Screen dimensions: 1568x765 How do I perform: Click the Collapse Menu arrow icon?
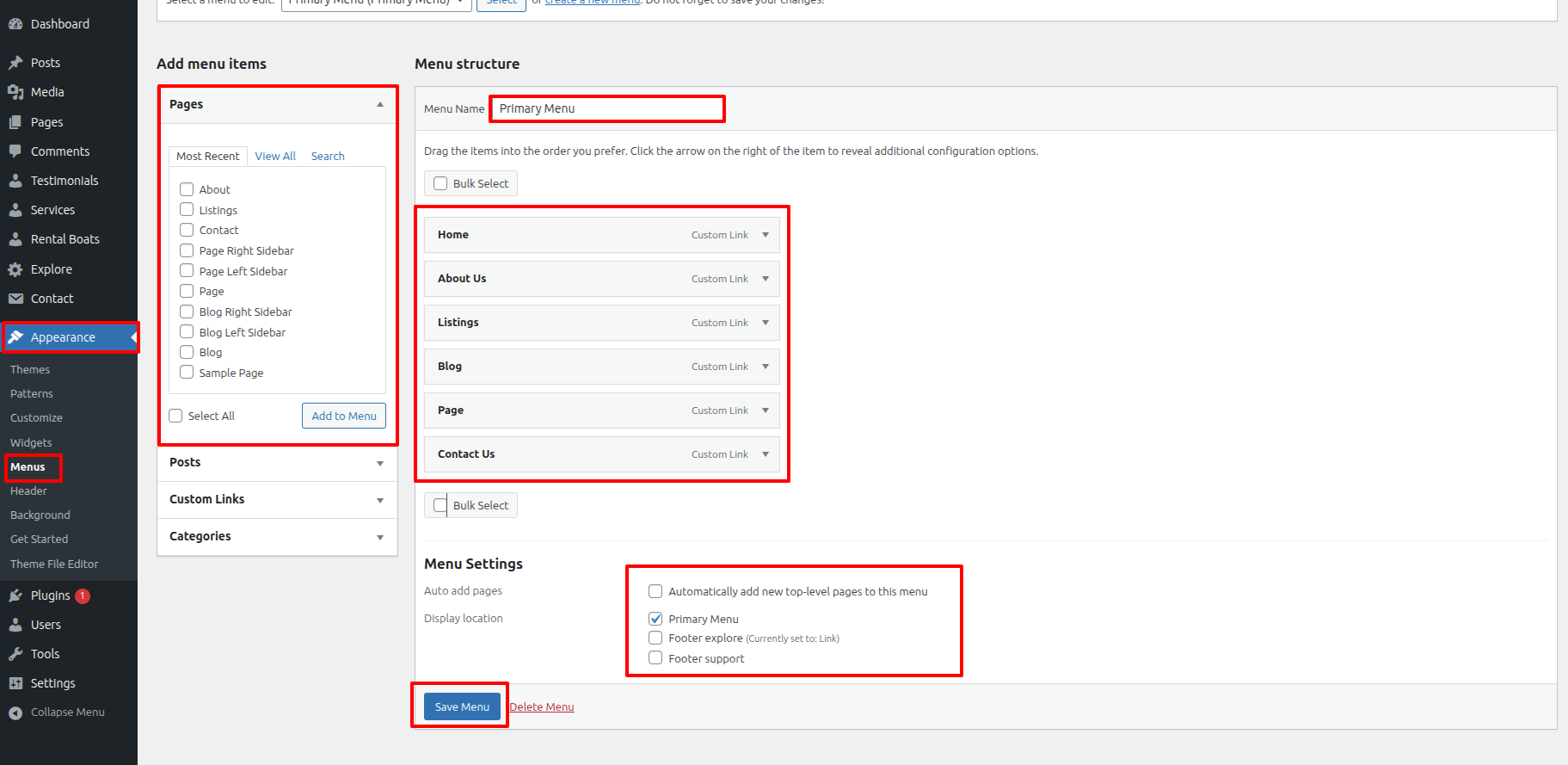(15, 713)
